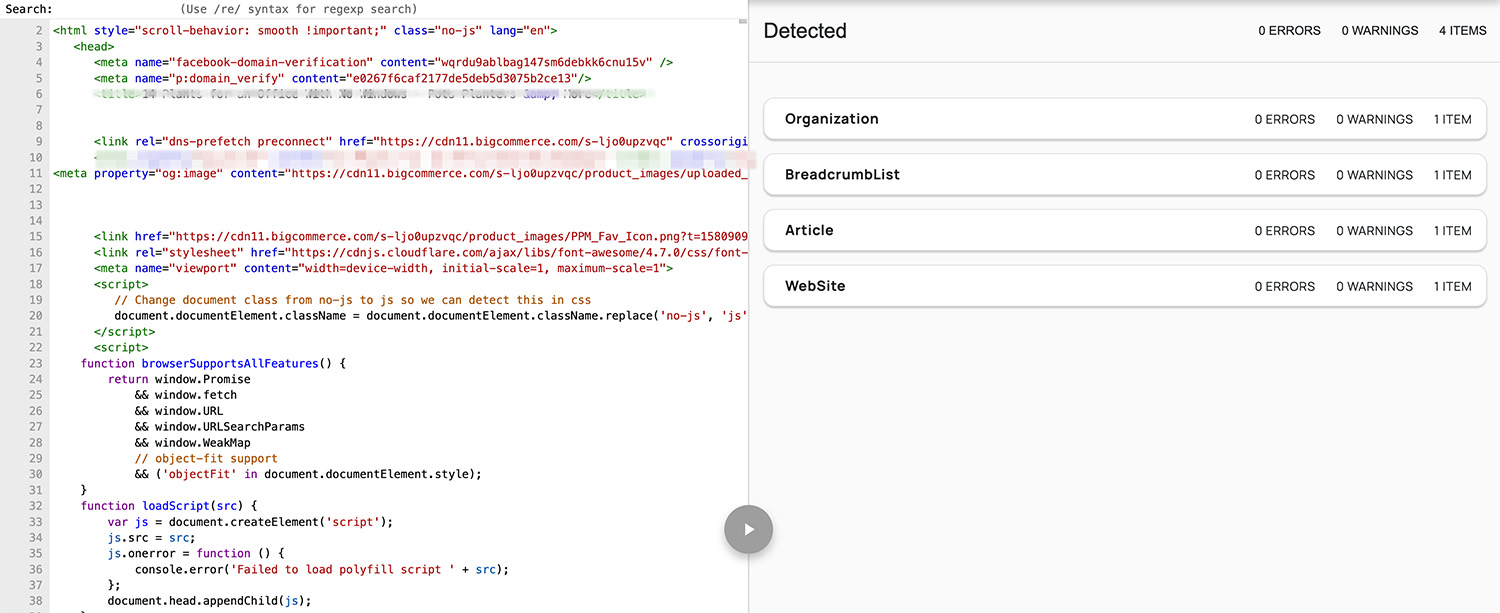Screen dimensions: 1500x613
Task: Click the "// object-fit support" comment
Action: [206, 459]
